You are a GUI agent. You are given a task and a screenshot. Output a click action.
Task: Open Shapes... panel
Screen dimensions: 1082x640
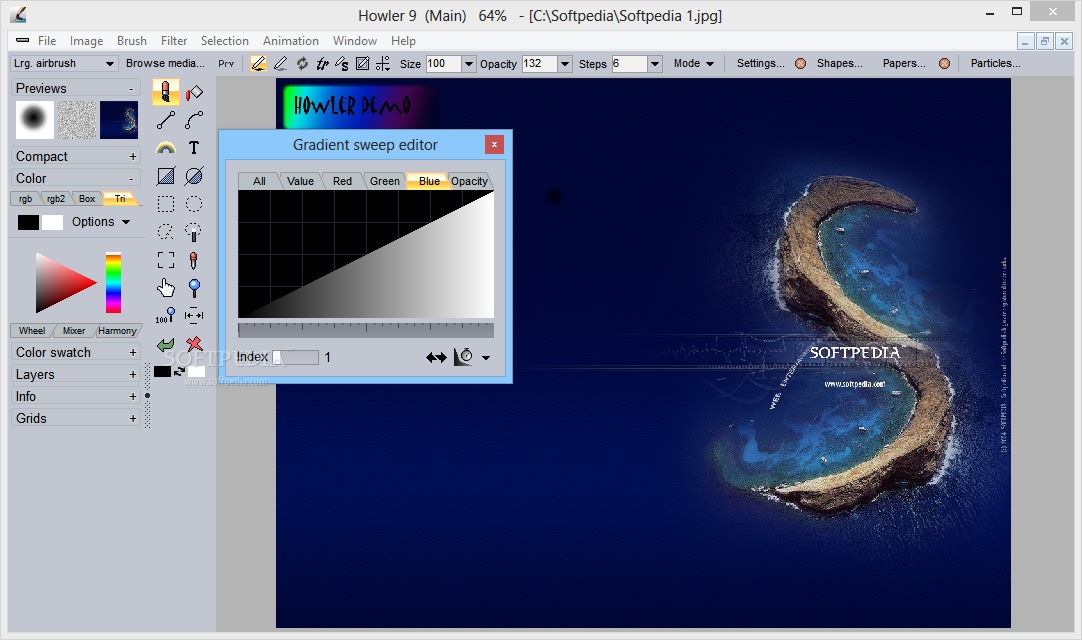(840, 64)
